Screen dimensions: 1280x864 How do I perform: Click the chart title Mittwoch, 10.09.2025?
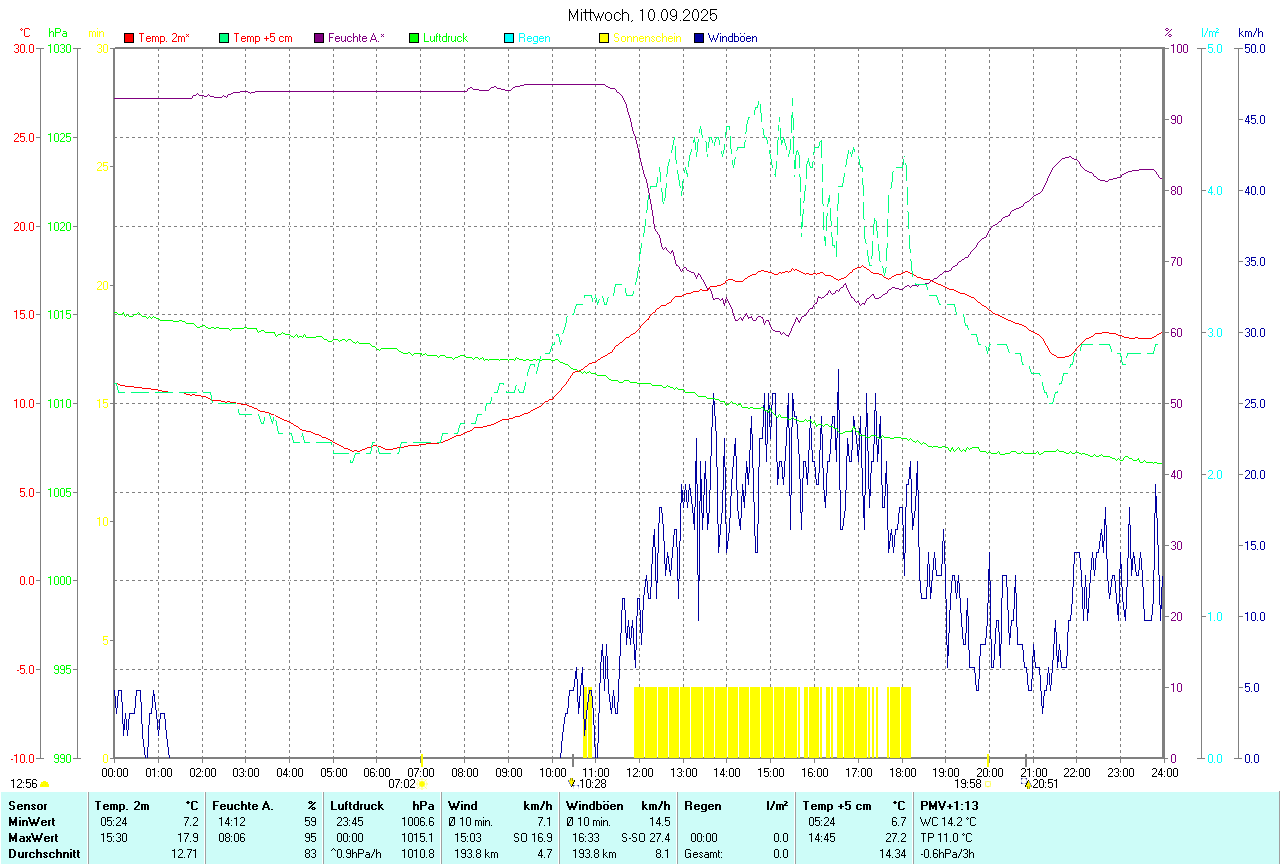click(642, 15)
